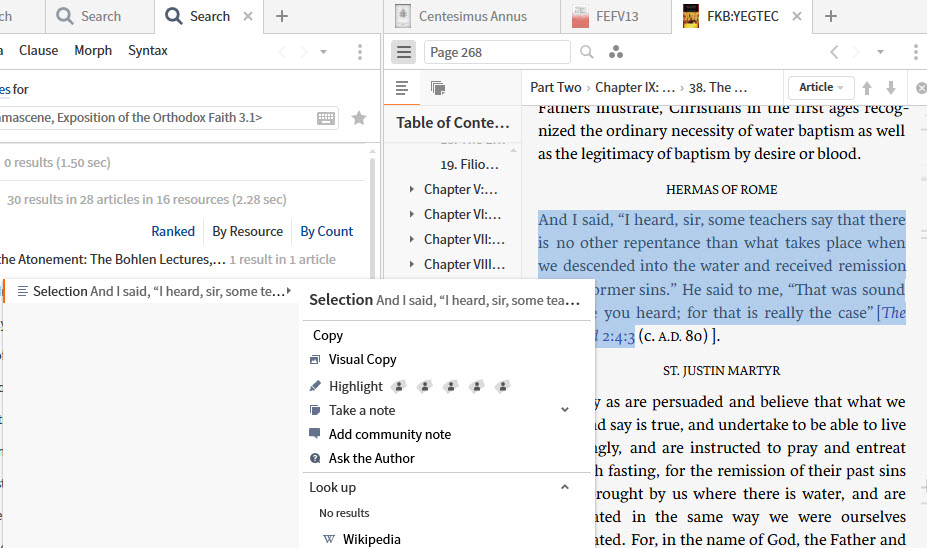Expand Chapter VII in table of contents
The image size is (927, 548).
click(411, 239)
